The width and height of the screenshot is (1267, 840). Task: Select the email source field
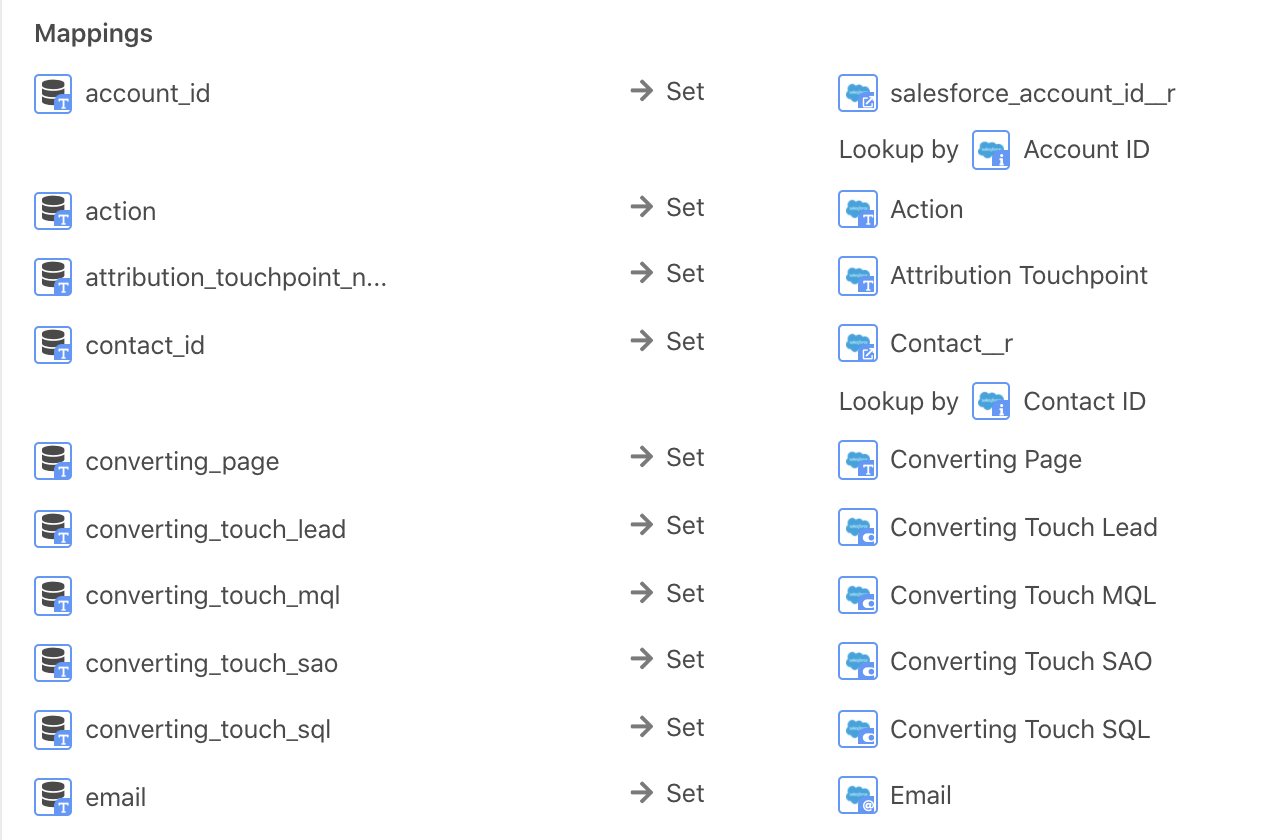tap(116, 797)
